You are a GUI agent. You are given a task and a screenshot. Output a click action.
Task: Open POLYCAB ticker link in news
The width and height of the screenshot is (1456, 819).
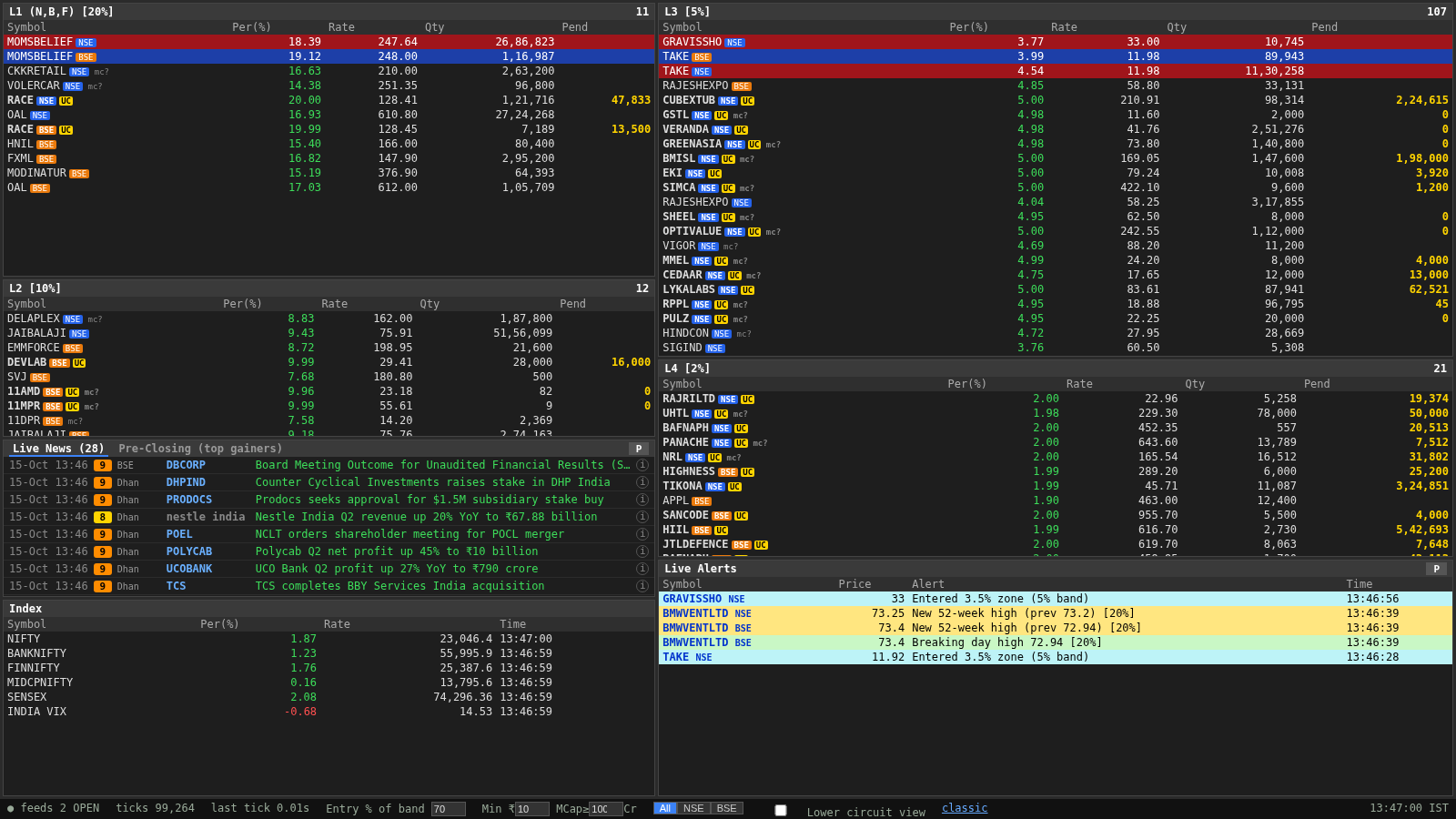click(189, 551)
